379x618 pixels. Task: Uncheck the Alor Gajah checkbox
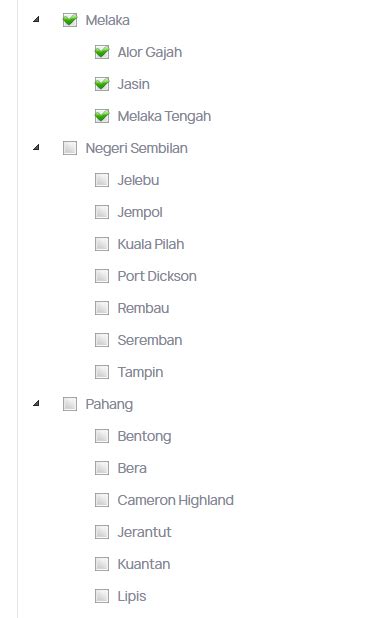pyautogui.click(x=102, y=52)
